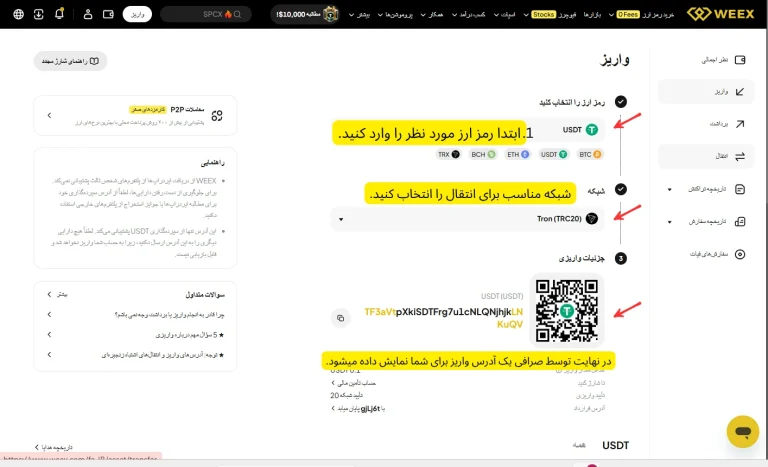
Task: Open transaction history sidebar icon
Action: (740, 189)
